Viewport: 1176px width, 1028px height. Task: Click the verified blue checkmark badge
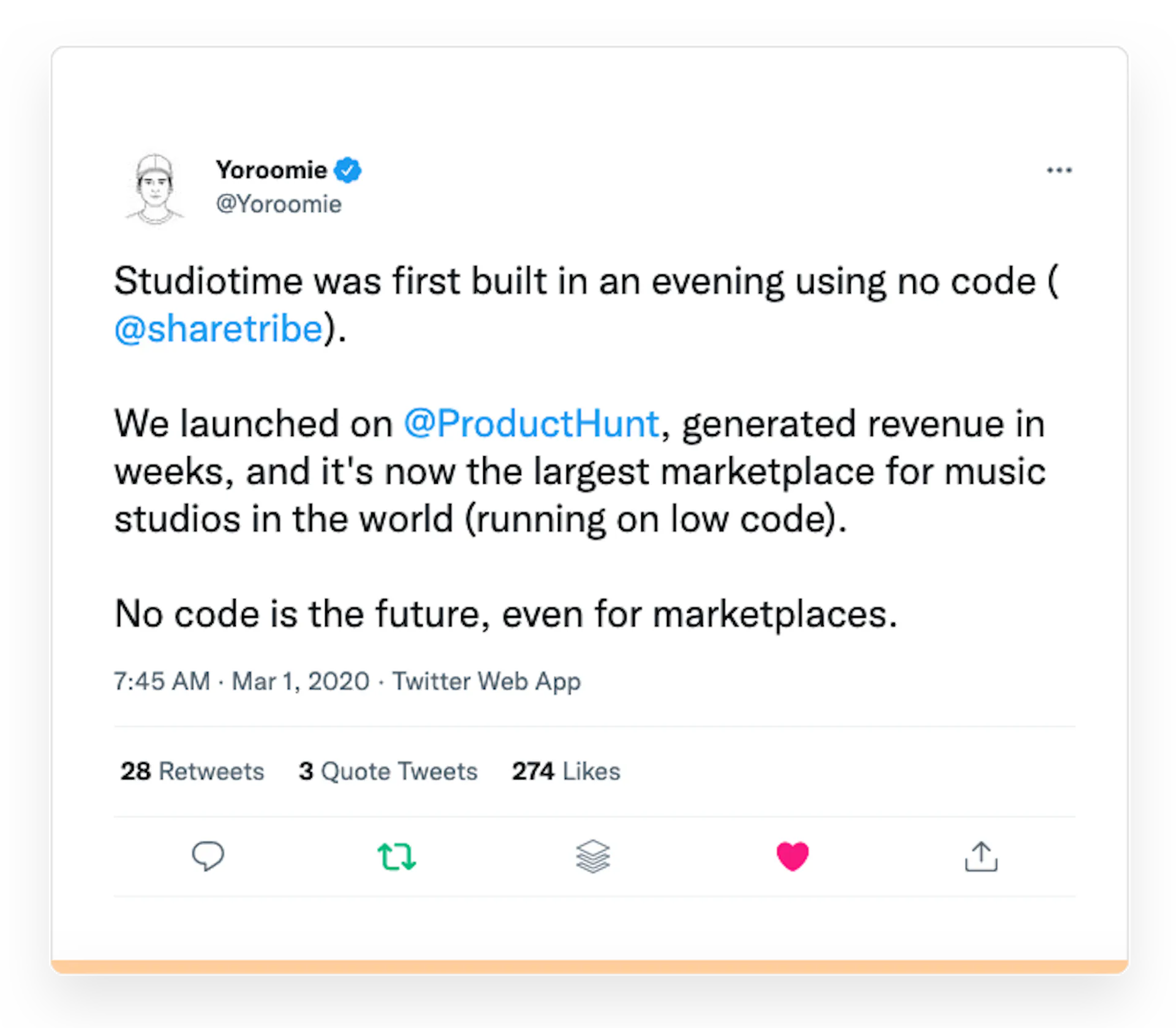[x=348, y=170]
